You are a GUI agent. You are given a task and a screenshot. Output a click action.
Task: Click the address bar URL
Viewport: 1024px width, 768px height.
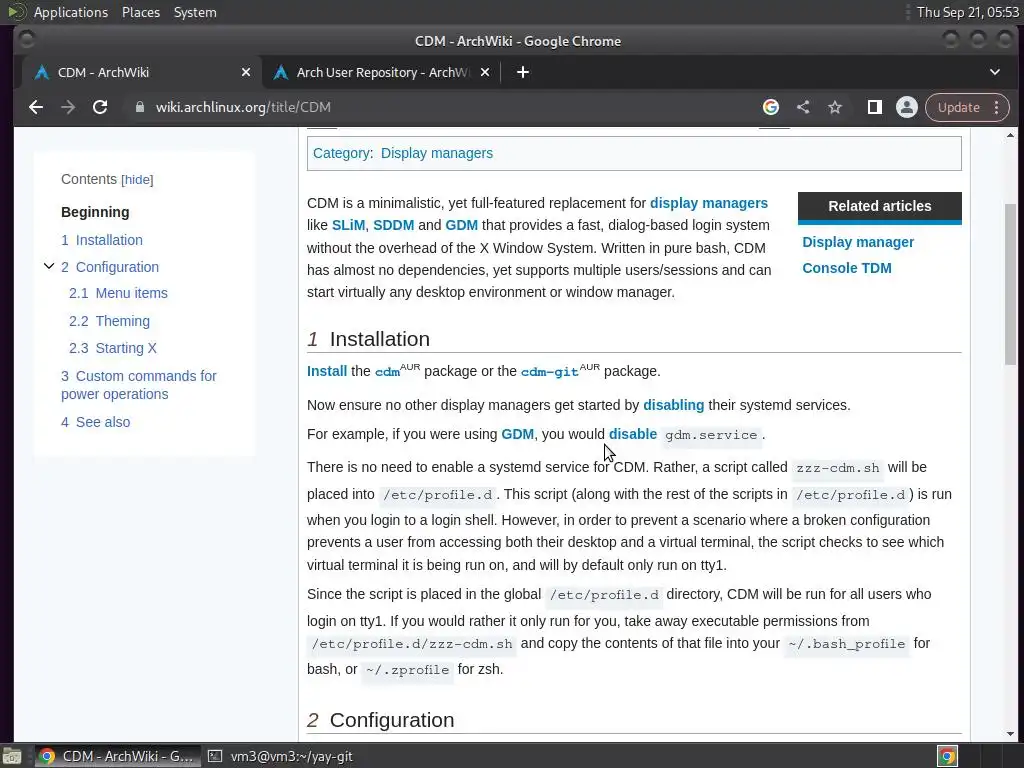(x=243, y=107)
